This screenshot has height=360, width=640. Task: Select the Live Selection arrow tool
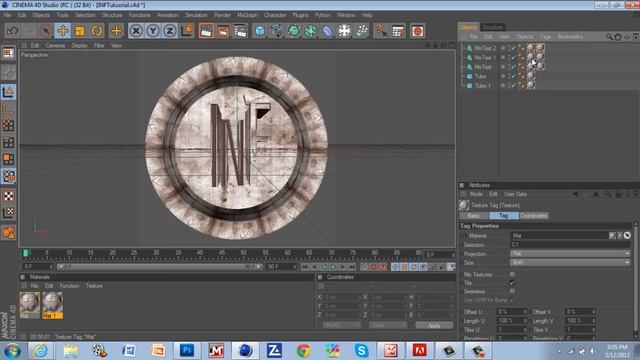click(x=46, y=31)
